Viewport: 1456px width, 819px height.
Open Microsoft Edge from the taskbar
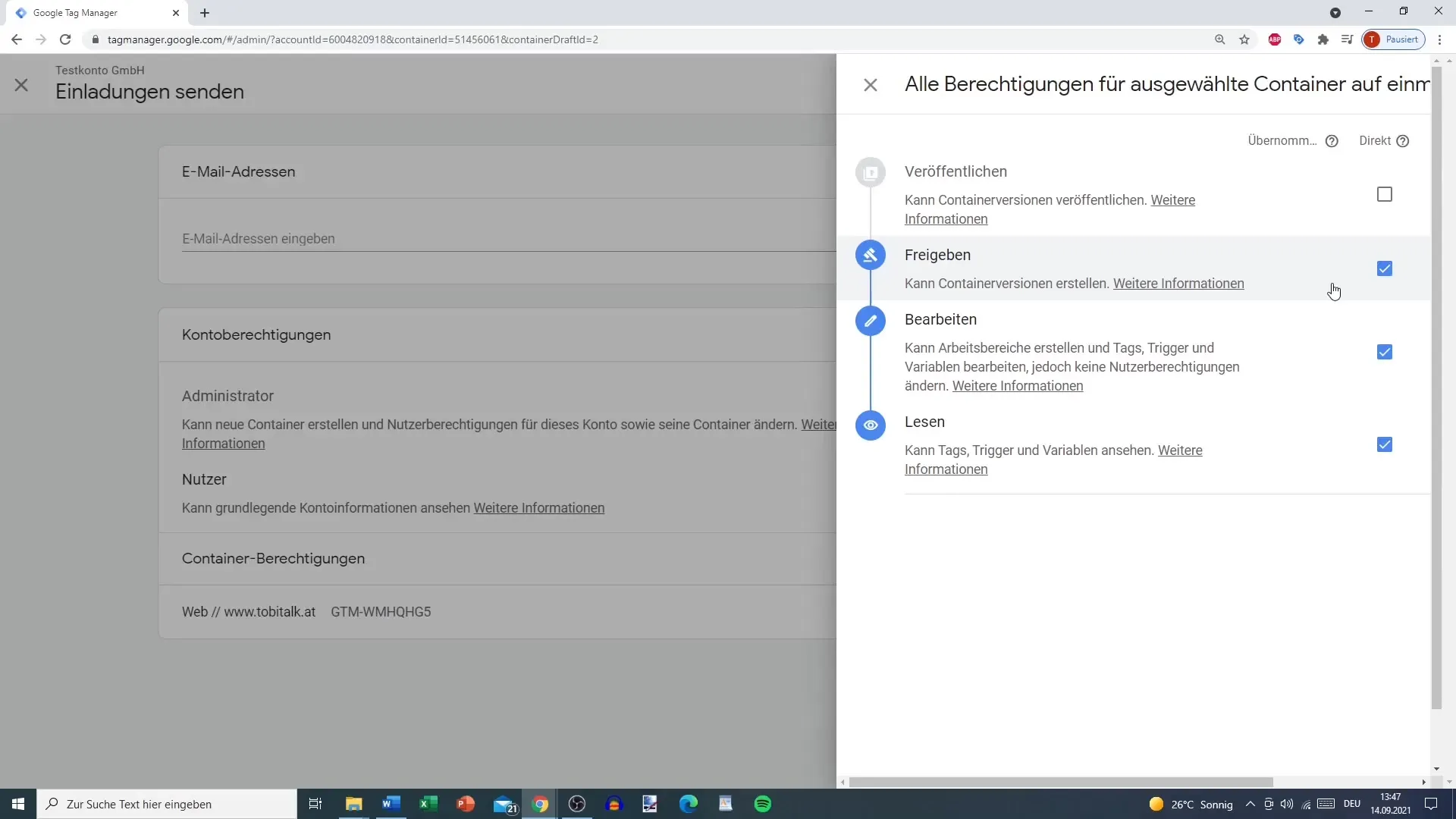click(689, 804)
